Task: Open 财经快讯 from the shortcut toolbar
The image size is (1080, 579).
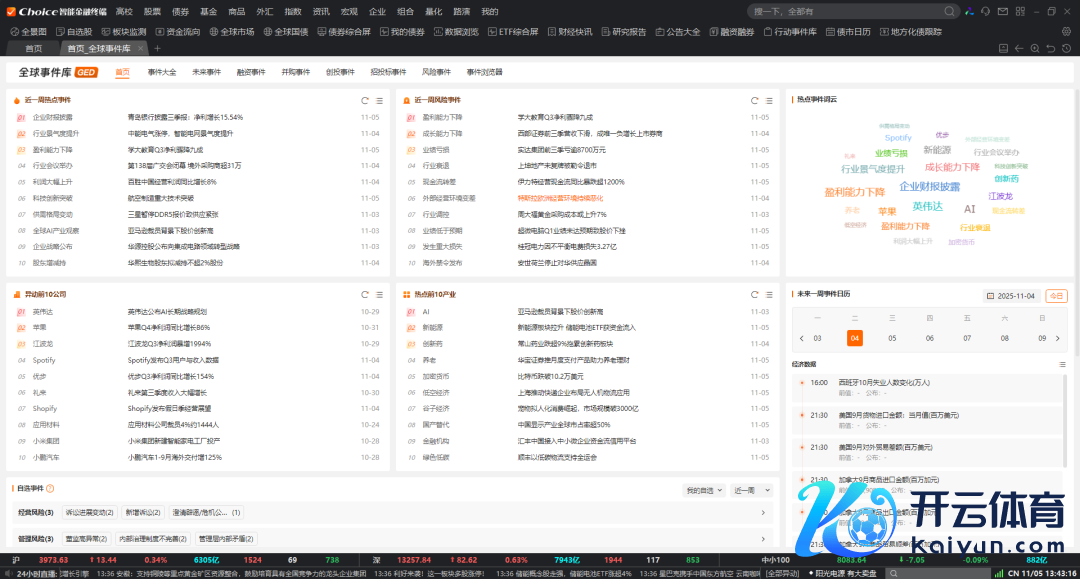Action: [573, 32]
